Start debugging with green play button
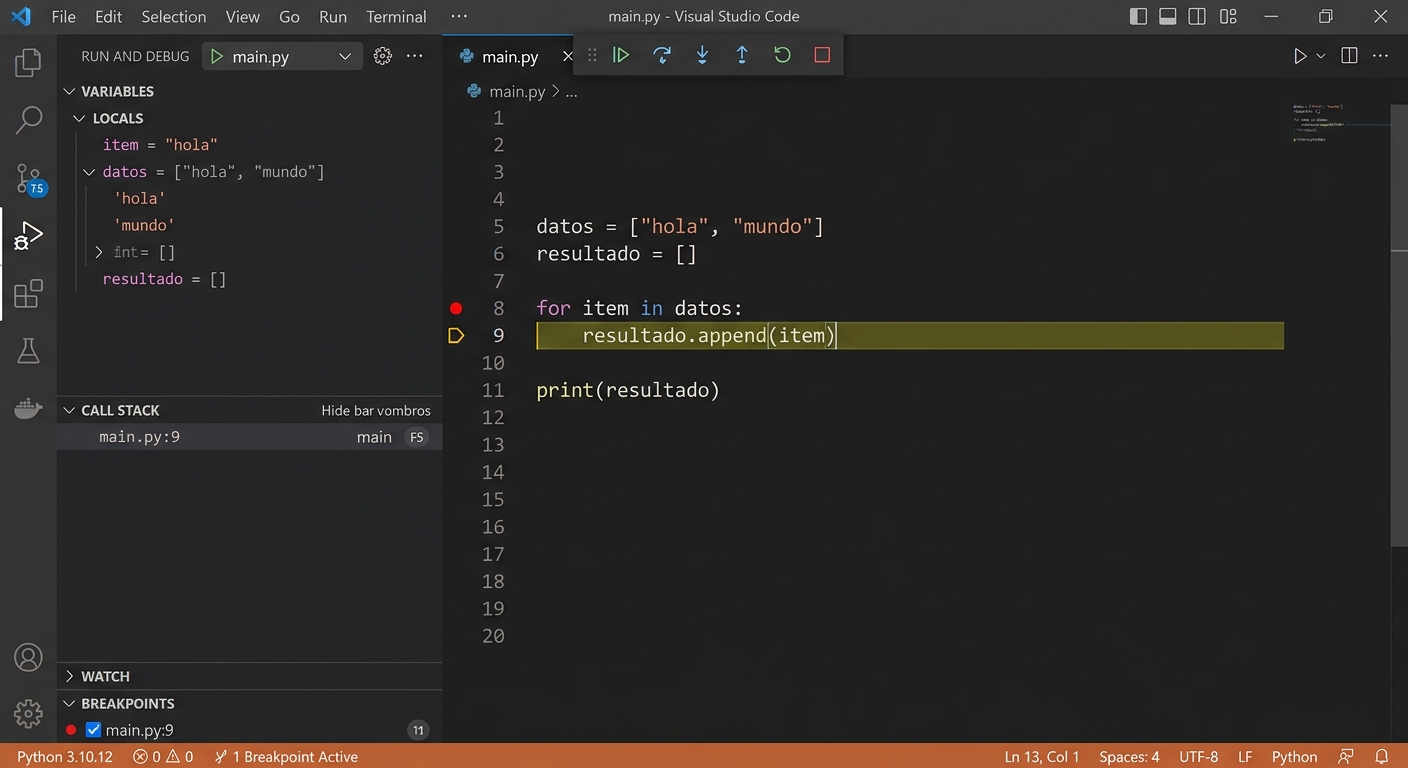Screen dimensions: 1408x768 click(x=216, y=57)
